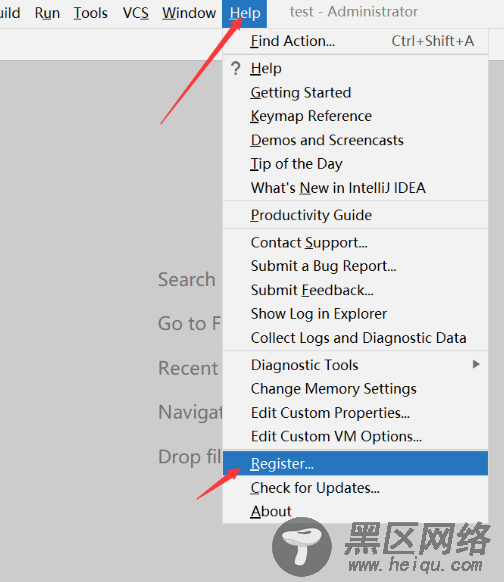Click the question mark Help icon
The width and height of the screenshot is (504, 582).
pos(236,69)
